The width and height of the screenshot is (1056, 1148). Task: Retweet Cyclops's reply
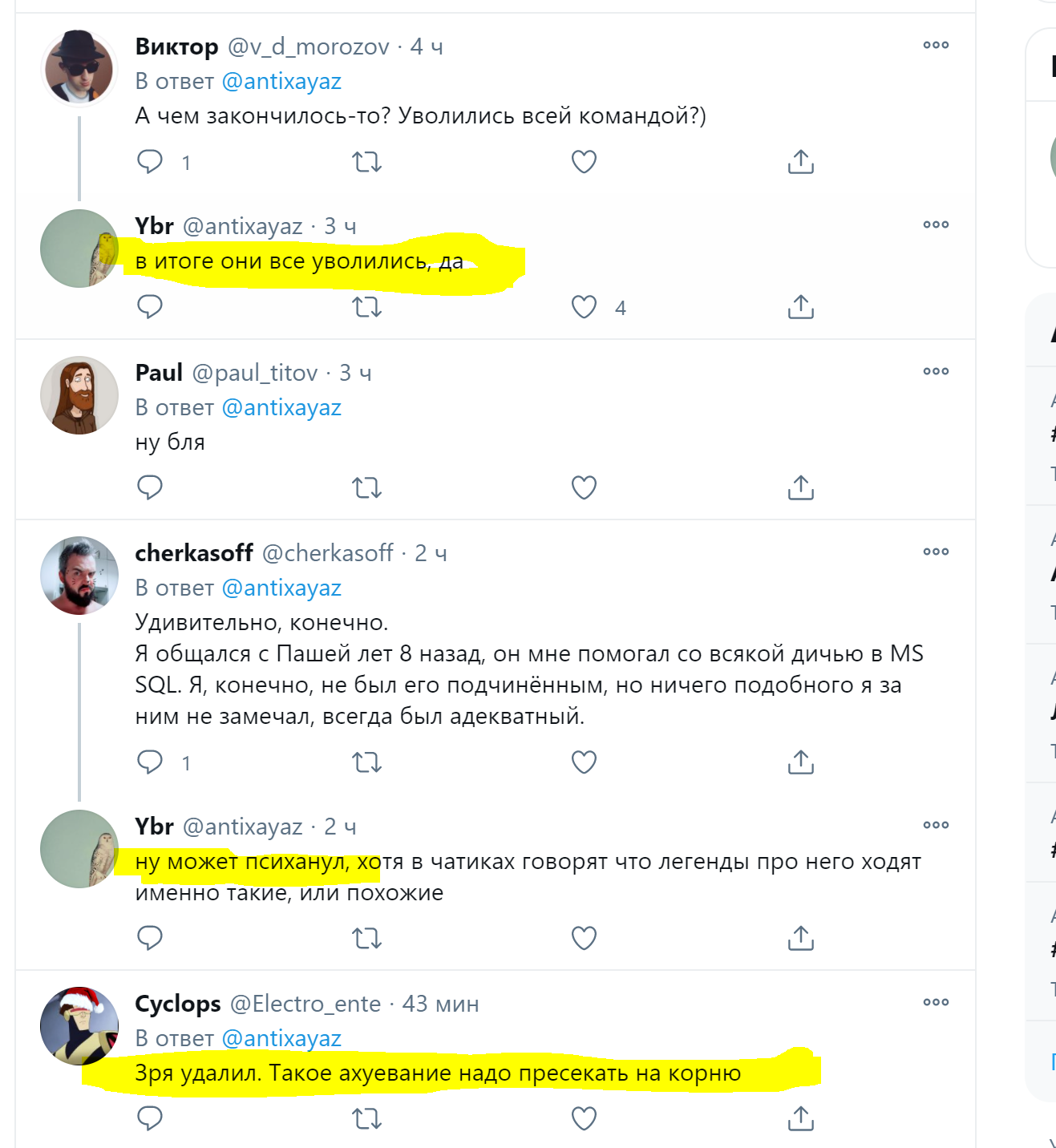(366, 1118)
